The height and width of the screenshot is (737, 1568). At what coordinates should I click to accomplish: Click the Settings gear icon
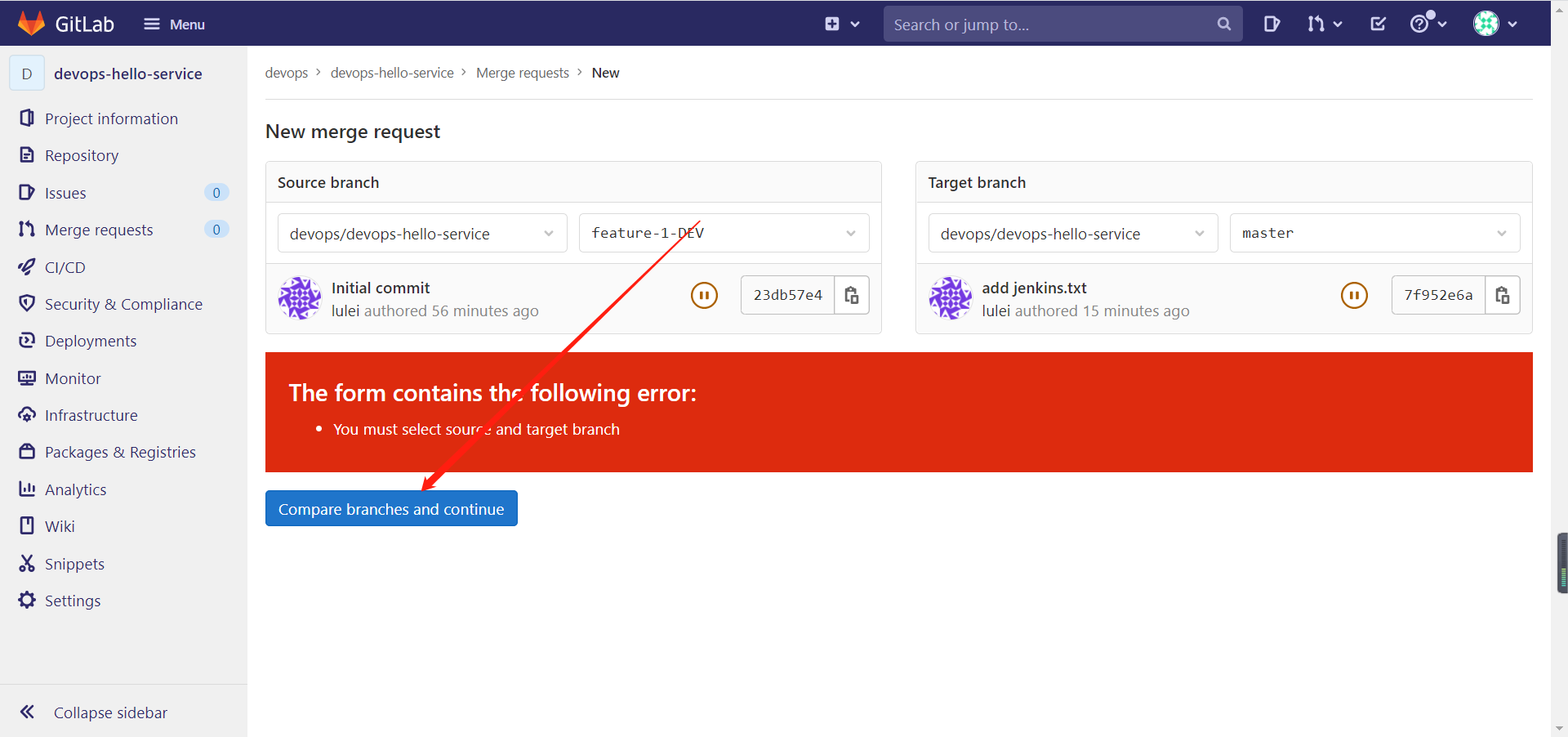[27, 601]
